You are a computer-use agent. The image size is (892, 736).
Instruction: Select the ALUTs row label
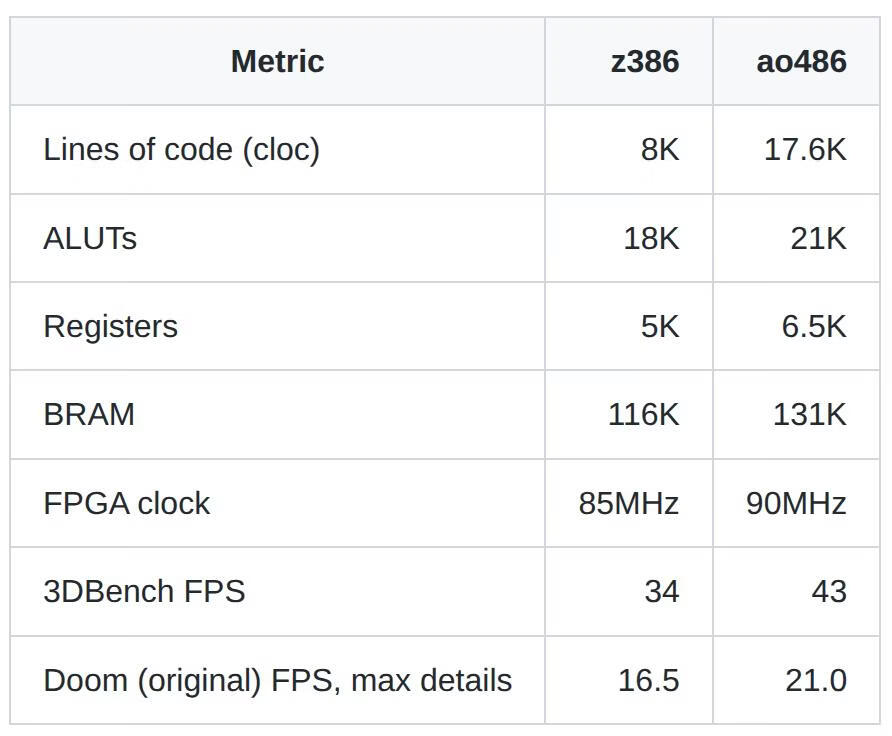click(90, 238)
